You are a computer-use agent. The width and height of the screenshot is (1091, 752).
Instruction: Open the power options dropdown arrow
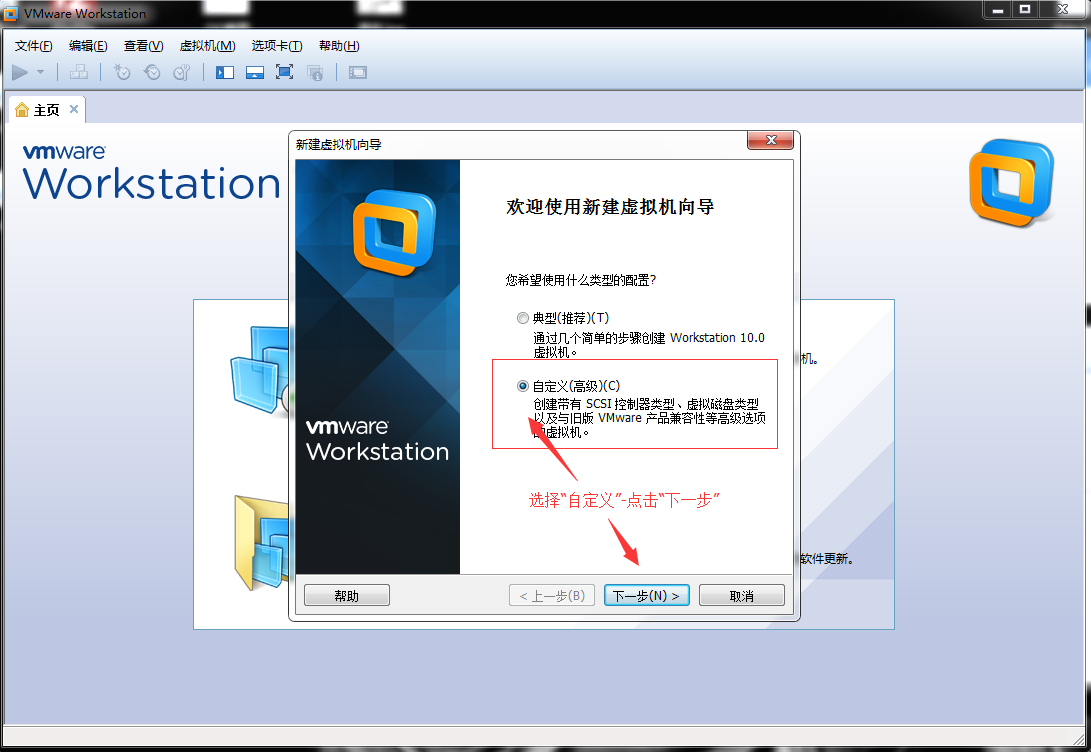(x=40, y=72)
